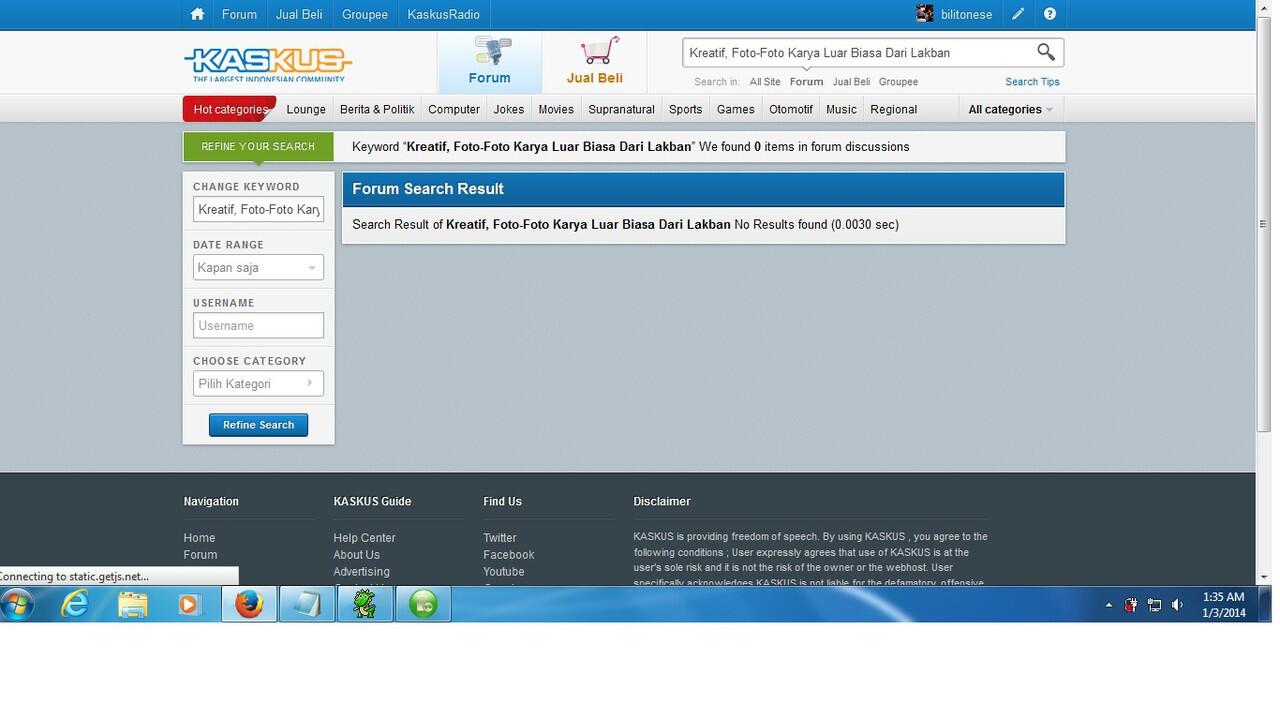Open Start menu on the taskbar
Viewport: 1280px width, 720px height.
(x=18, y=604)
